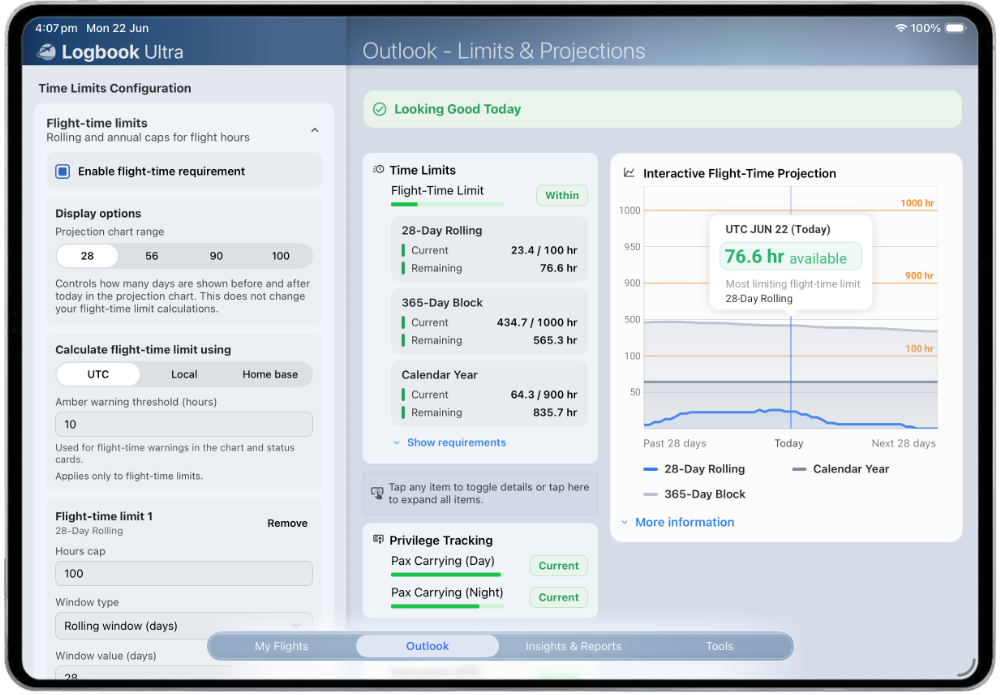Select 28 days projection chart range

click(87, 256)
